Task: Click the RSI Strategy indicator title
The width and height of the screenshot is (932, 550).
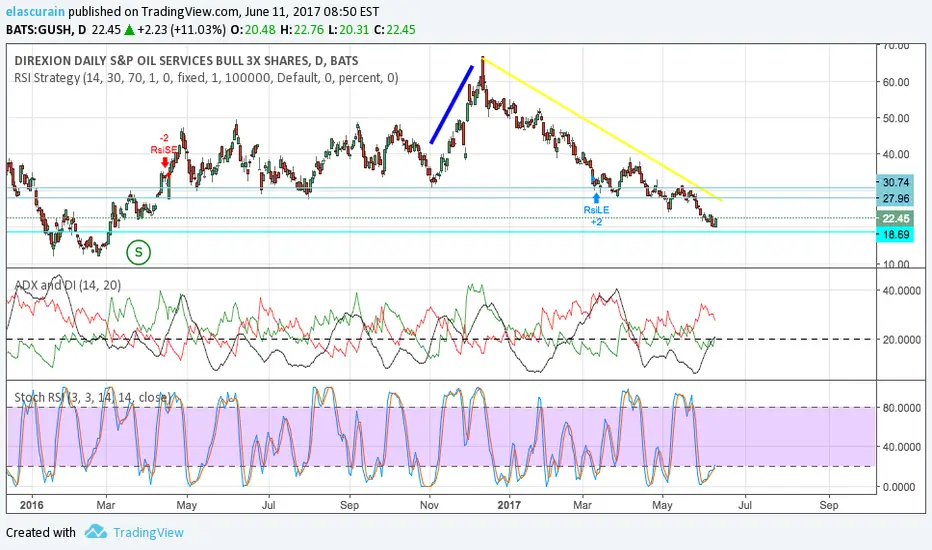Action: 206,78
